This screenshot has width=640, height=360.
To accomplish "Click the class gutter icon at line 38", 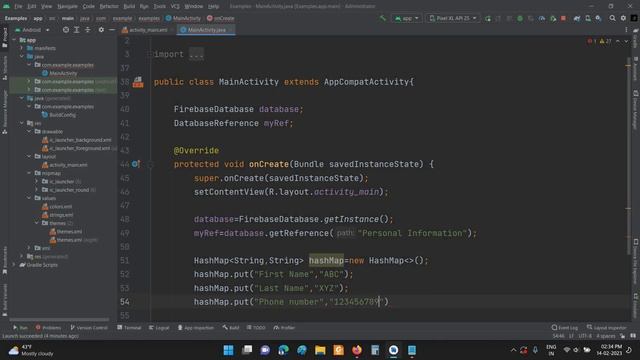I will coord(138,82).
